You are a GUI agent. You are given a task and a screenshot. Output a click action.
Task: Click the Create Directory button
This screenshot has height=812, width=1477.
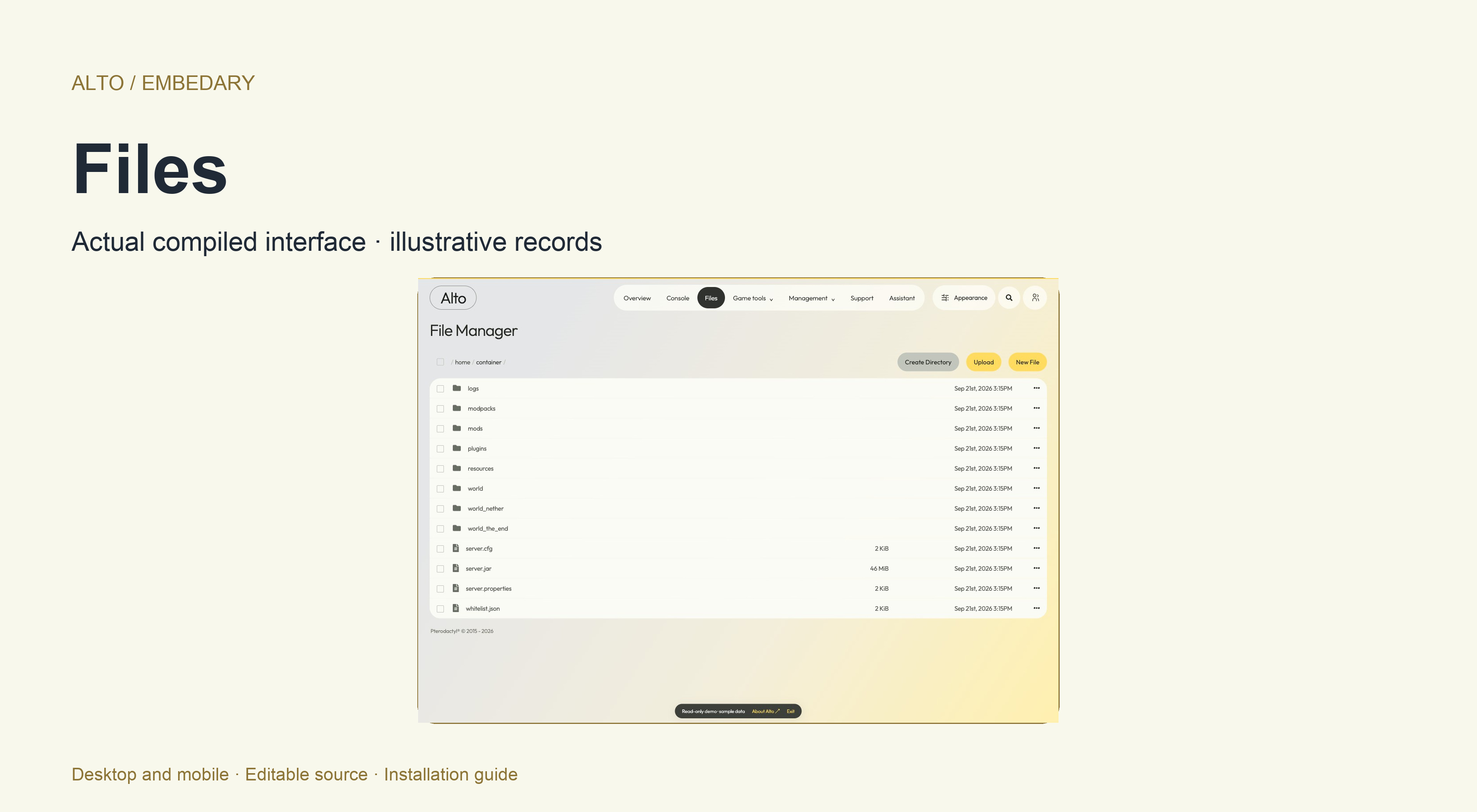[928, 362]
